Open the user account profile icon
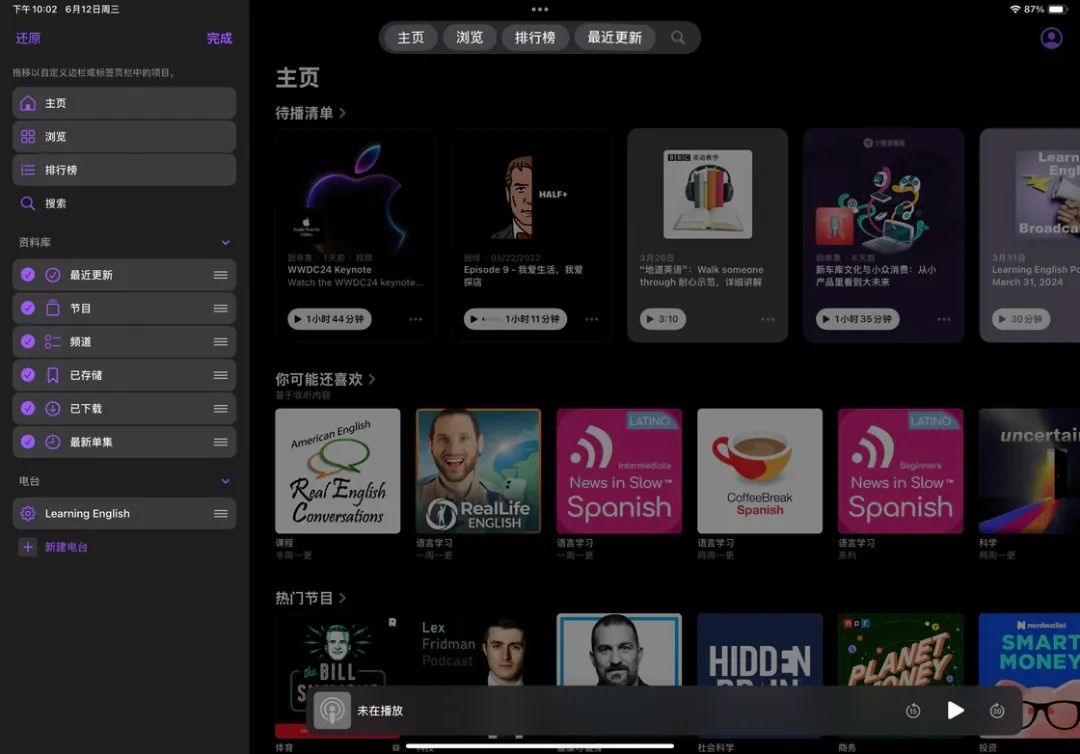This screenshot has height=754, width=1080. (x=1051, y=38)
